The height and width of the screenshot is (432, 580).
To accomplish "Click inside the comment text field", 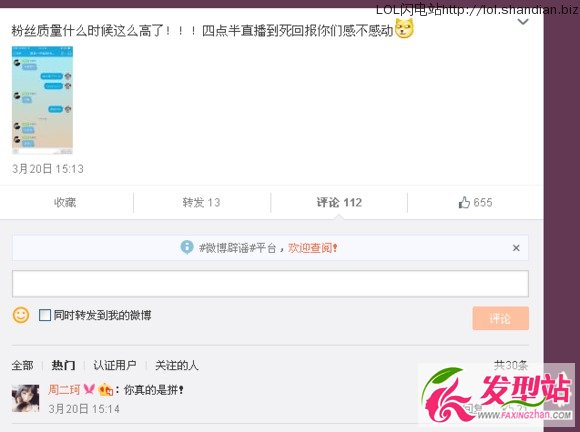I will (270, 284).
